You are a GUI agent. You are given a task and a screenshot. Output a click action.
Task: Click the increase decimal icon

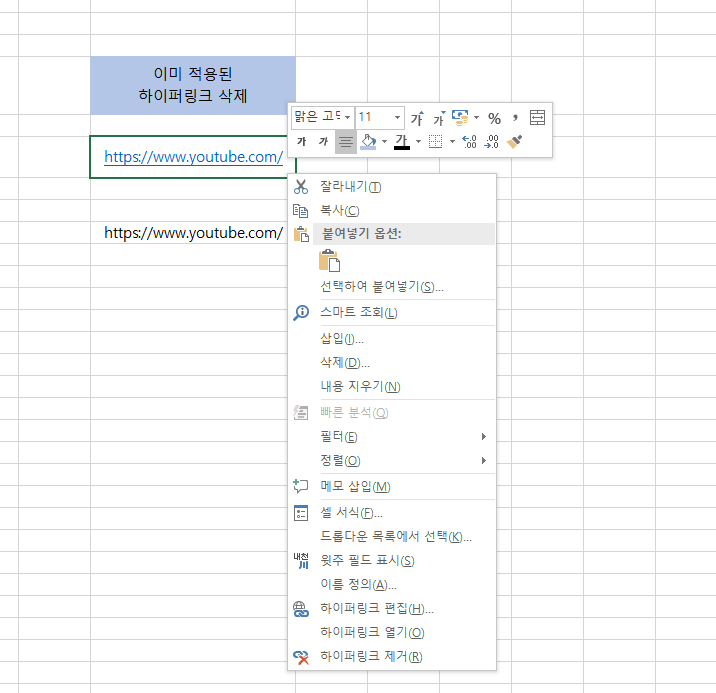[x=469, y=142]
